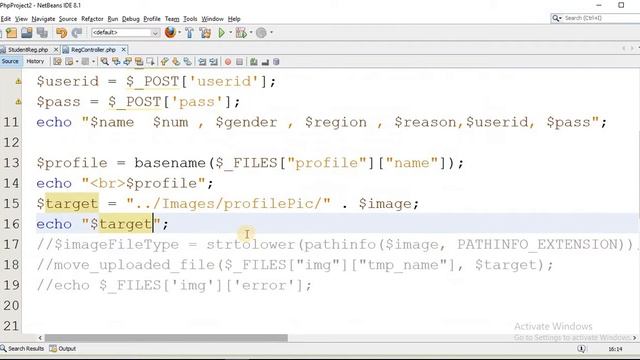The image size is (640, 360).
Task: Click the Find Previous Occurrence icon
Action: tap(116, 62)
